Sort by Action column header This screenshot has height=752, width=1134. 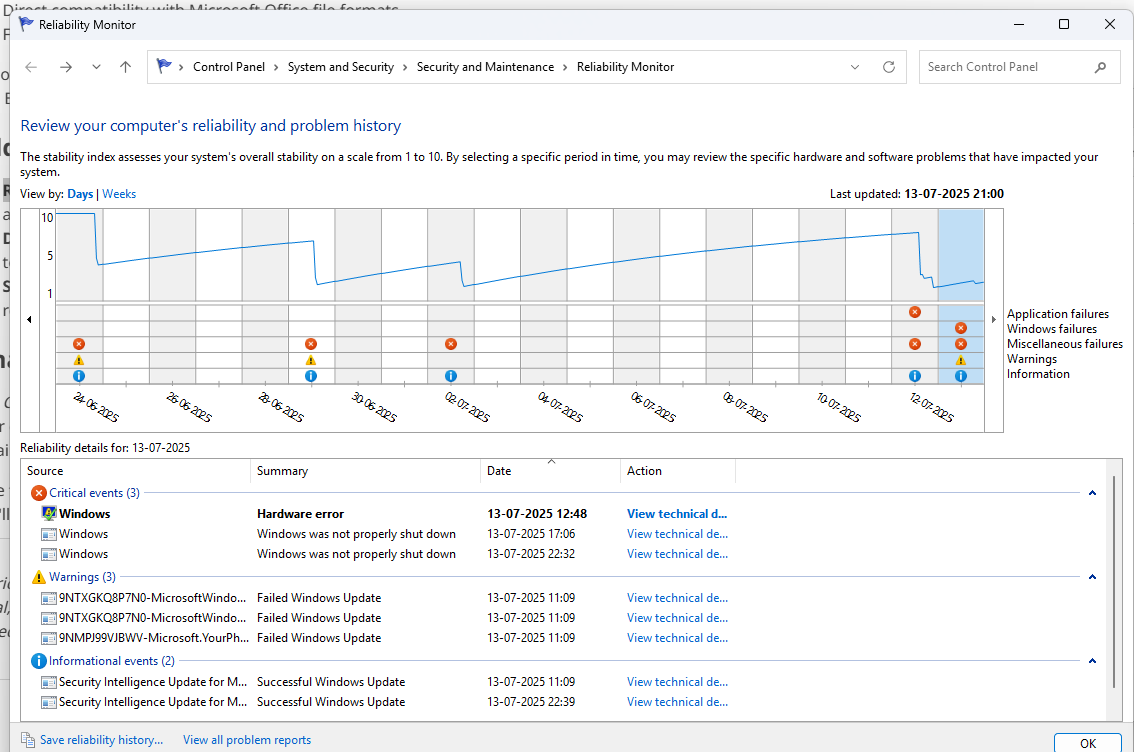click(678, 471)
